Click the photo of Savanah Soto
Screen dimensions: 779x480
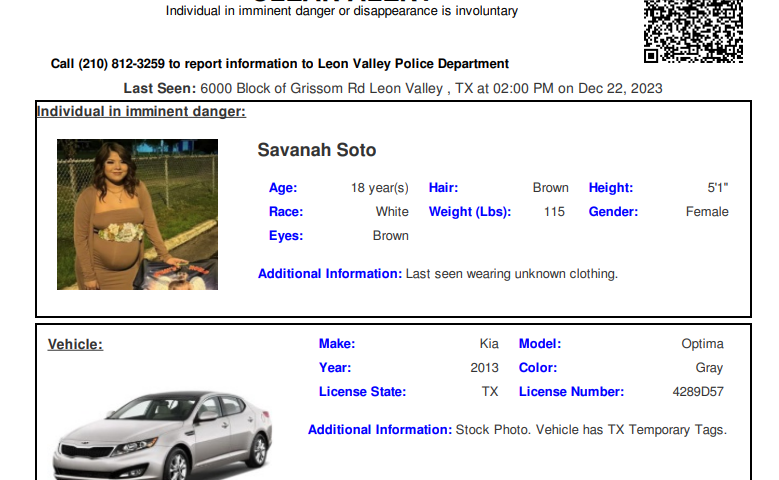pos(137,214)
